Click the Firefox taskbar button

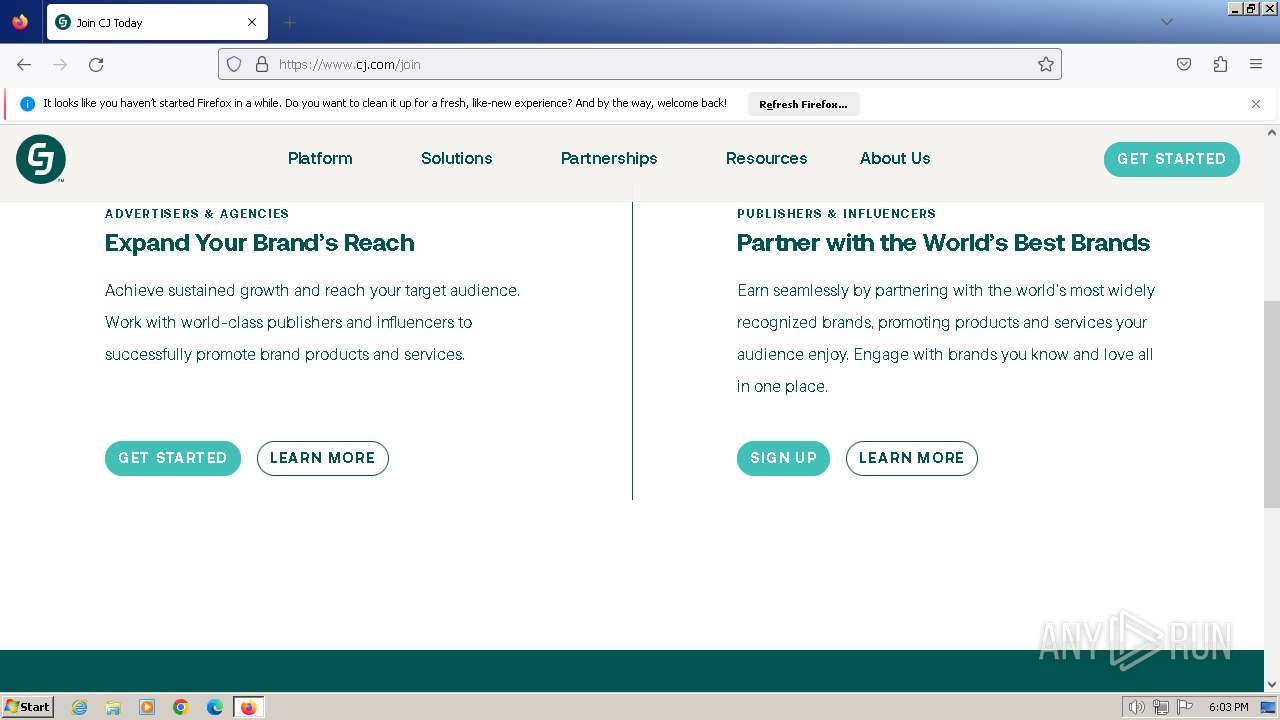click(x=248, y=707)
